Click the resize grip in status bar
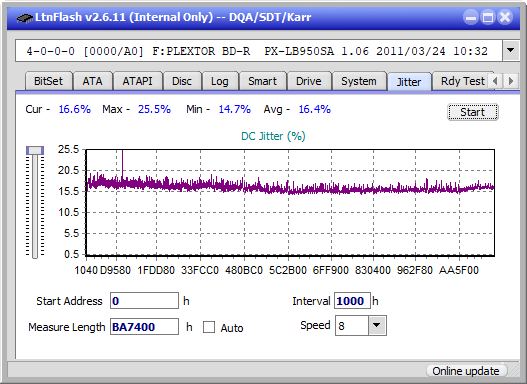 pos(514,371)
